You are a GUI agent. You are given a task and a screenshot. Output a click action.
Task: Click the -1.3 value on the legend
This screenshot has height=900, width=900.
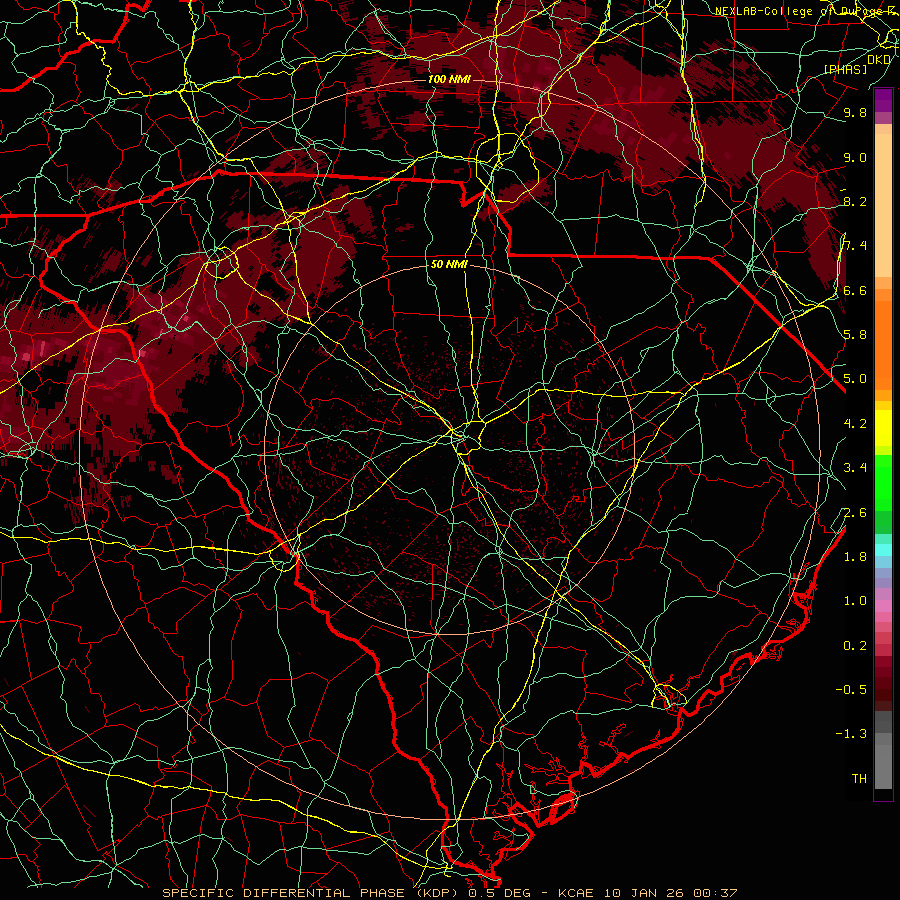coord(851,734)
